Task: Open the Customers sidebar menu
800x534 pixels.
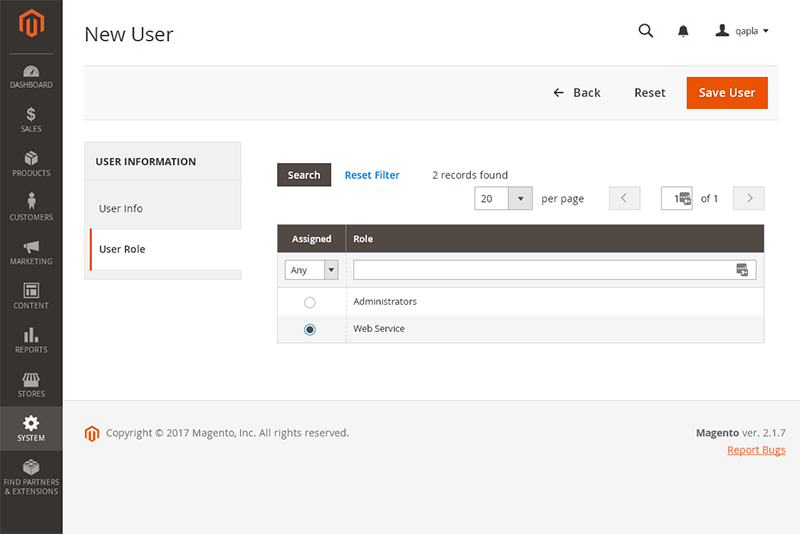Action: click(x=31, y=208)
